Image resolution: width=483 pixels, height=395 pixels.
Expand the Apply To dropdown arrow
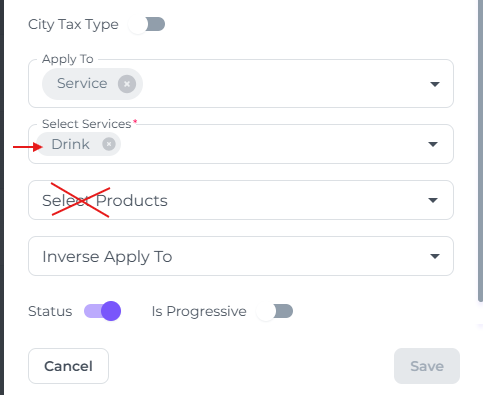(x=435, y=84)
